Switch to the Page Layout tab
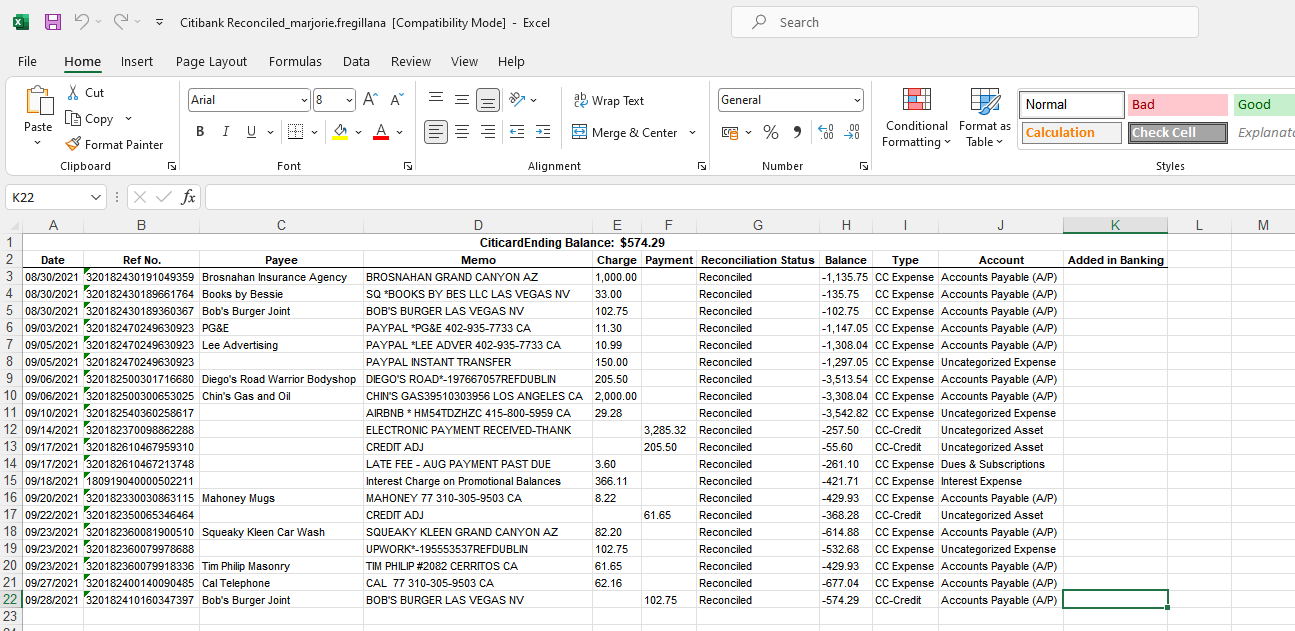 [x=211, y=61]
